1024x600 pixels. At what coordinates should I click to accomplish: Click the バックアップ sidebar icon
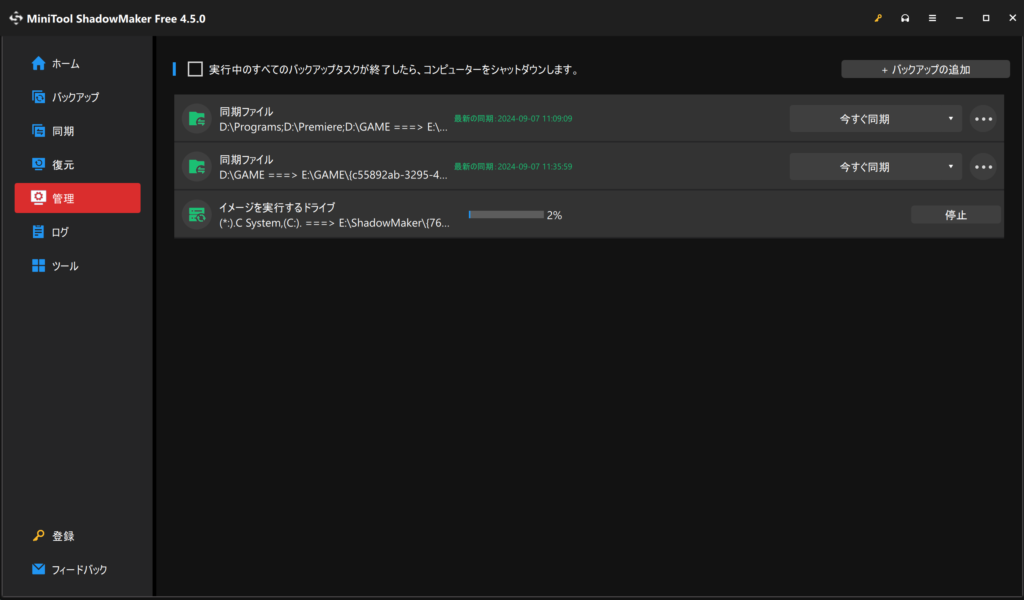(39, 97)
